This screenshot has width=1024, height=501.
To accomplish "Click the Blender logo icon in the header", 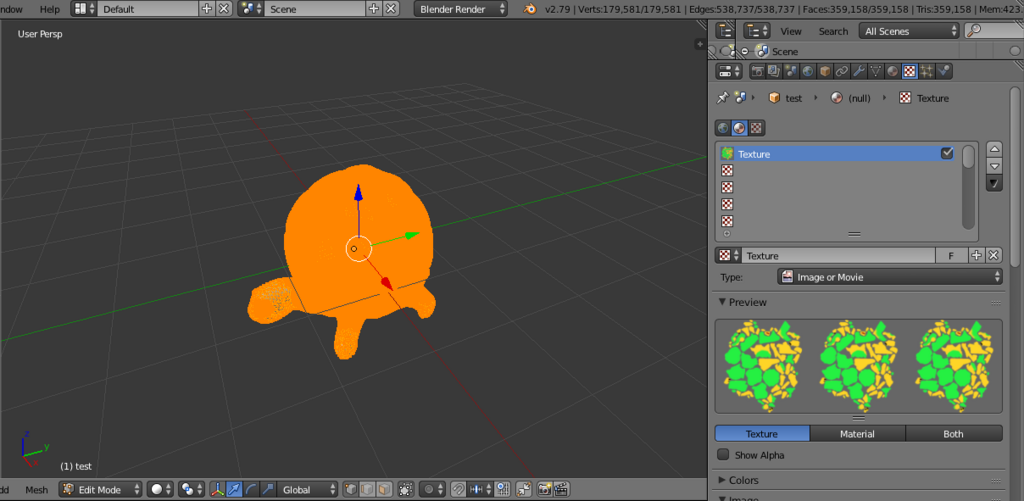I will point(531,9).
